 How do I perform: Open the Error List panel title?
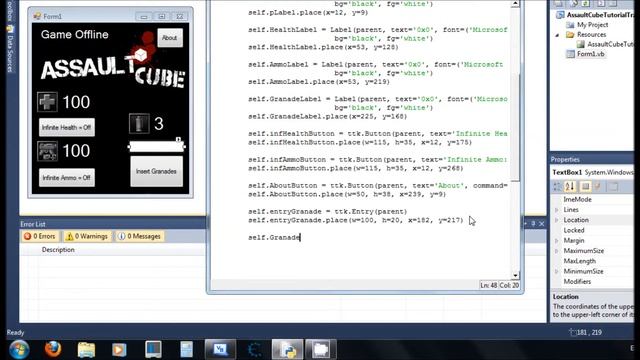[x=33, y=224]
